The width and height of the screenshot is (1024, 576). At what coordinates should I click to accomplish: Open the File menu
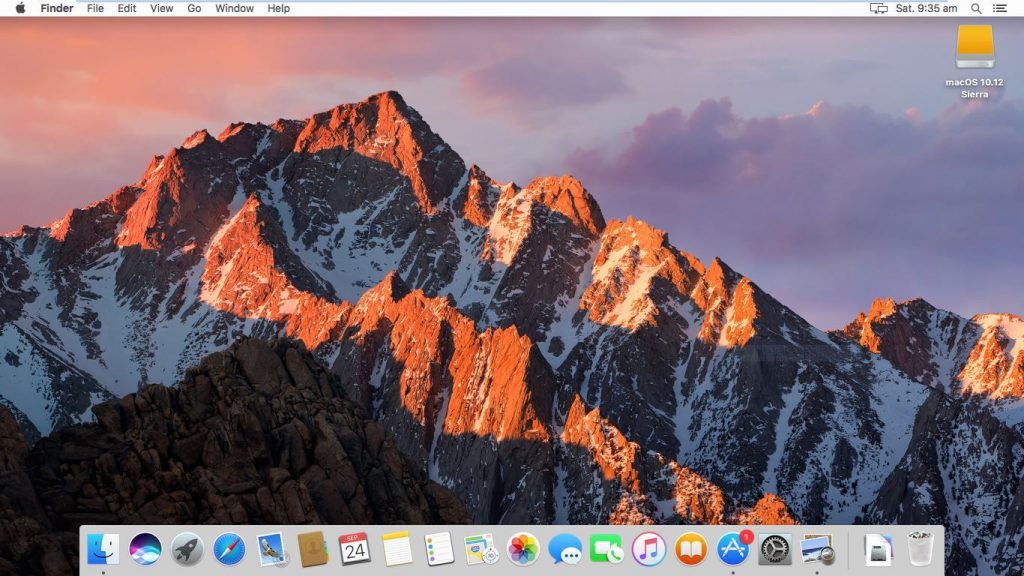[95, 8]
